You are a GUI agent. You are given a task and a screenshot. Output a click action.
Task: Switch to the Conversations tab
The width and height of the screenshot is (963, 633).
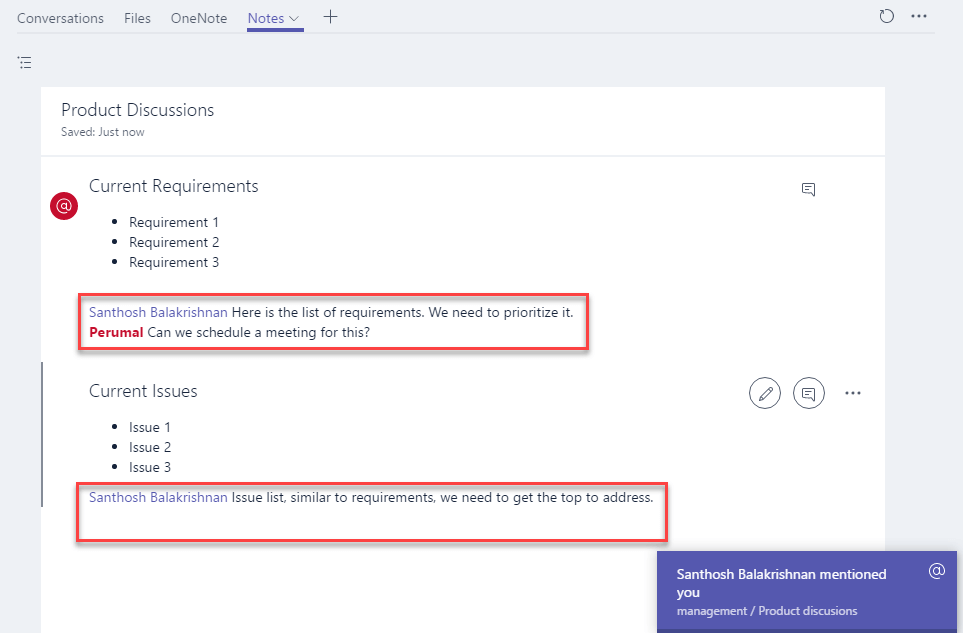point(60,18)
